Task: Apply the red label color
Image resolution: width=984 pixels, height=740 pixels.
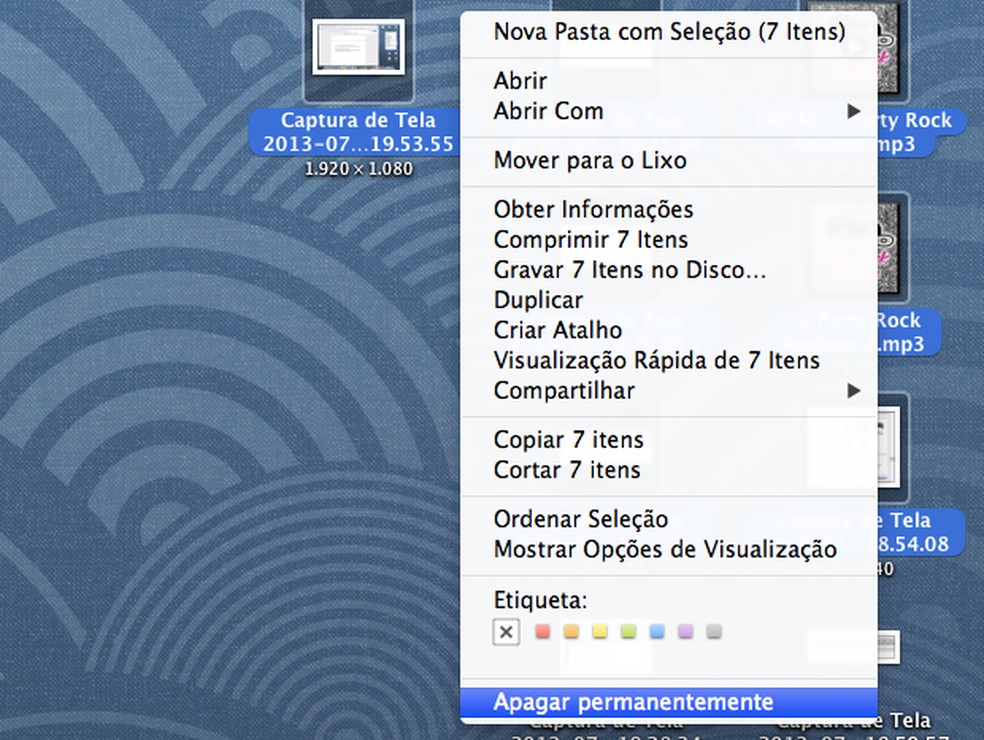Action: pos(543,631)
